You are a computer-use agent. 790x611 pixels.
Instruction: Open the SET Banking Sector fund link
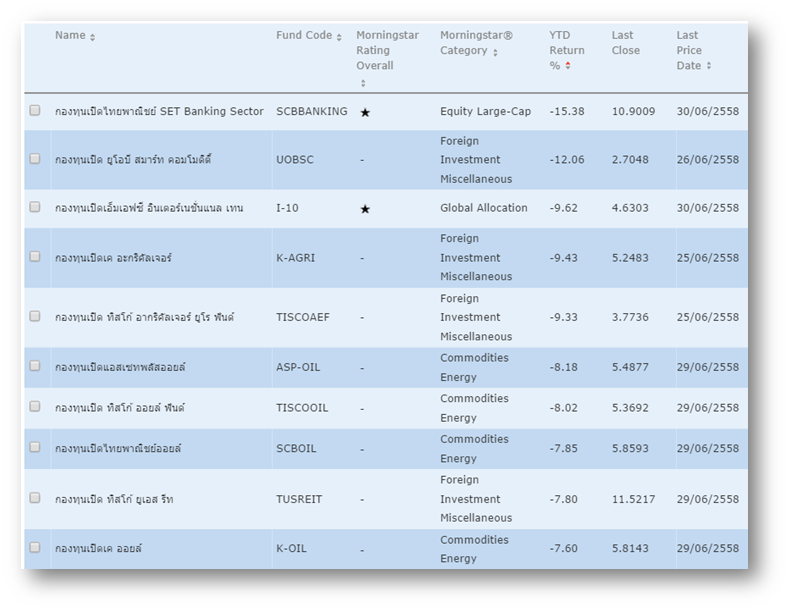click(x=159, y=111)
